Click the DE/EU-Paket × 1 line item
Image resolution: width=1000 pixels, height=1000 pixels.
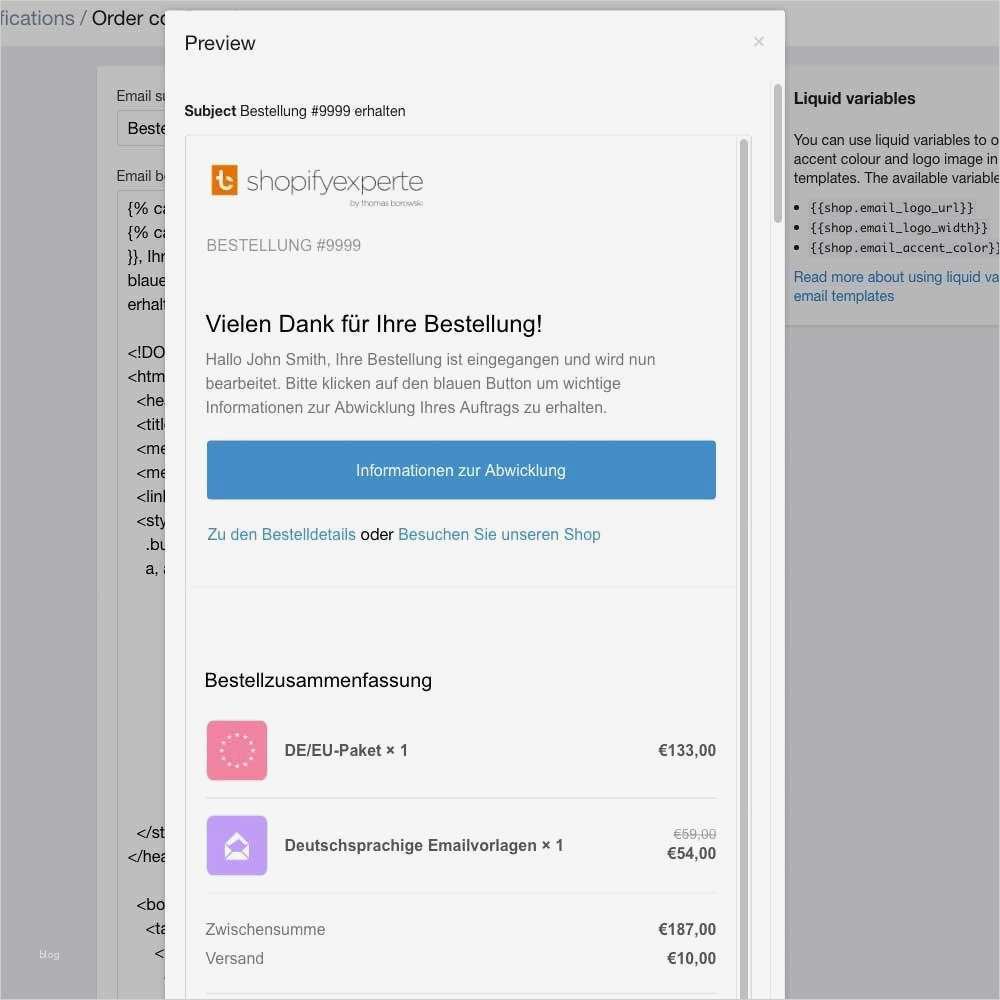(x=346, y=750)
